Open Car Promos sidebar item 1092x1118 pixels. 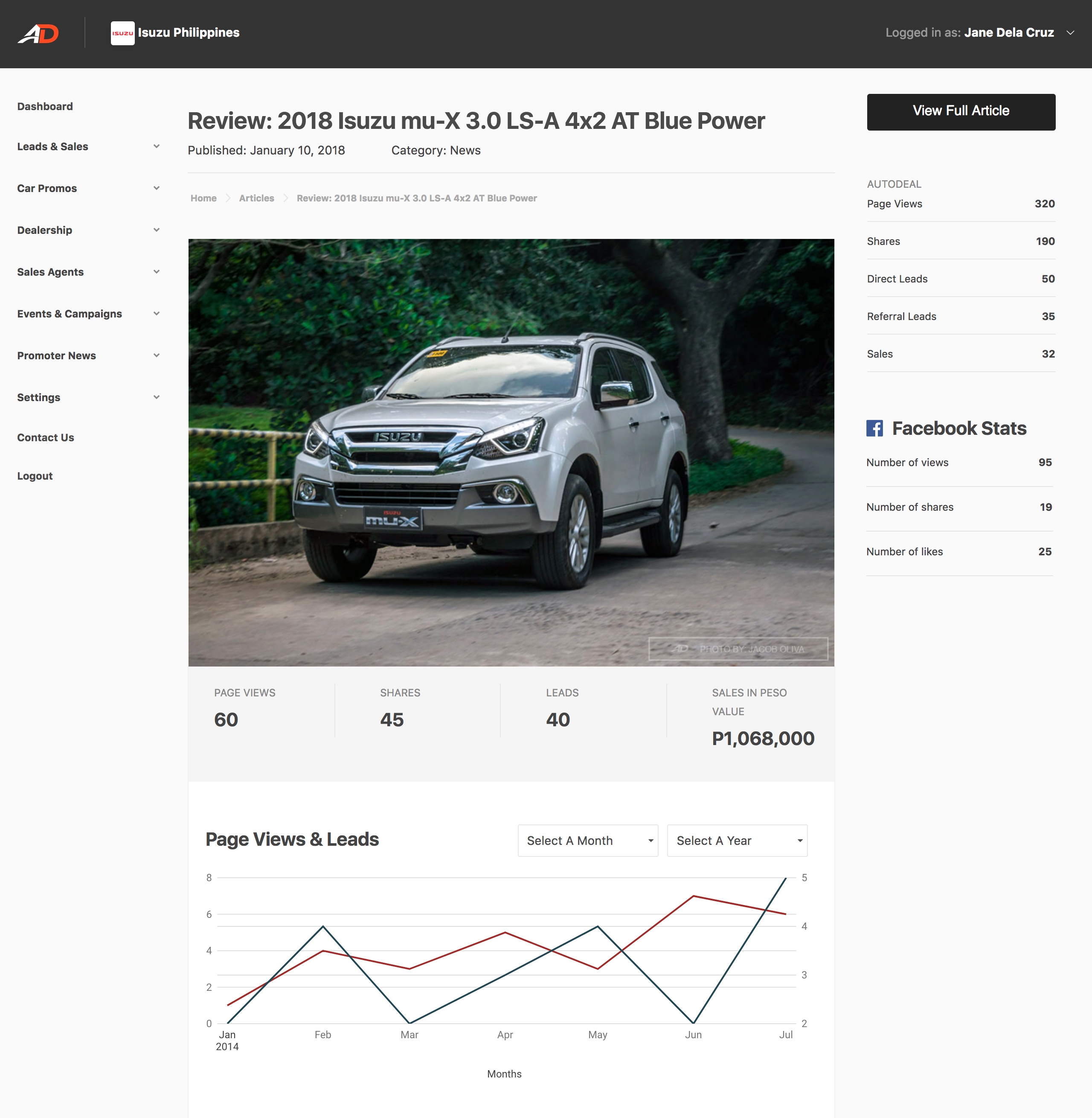[x=47, y=188]
